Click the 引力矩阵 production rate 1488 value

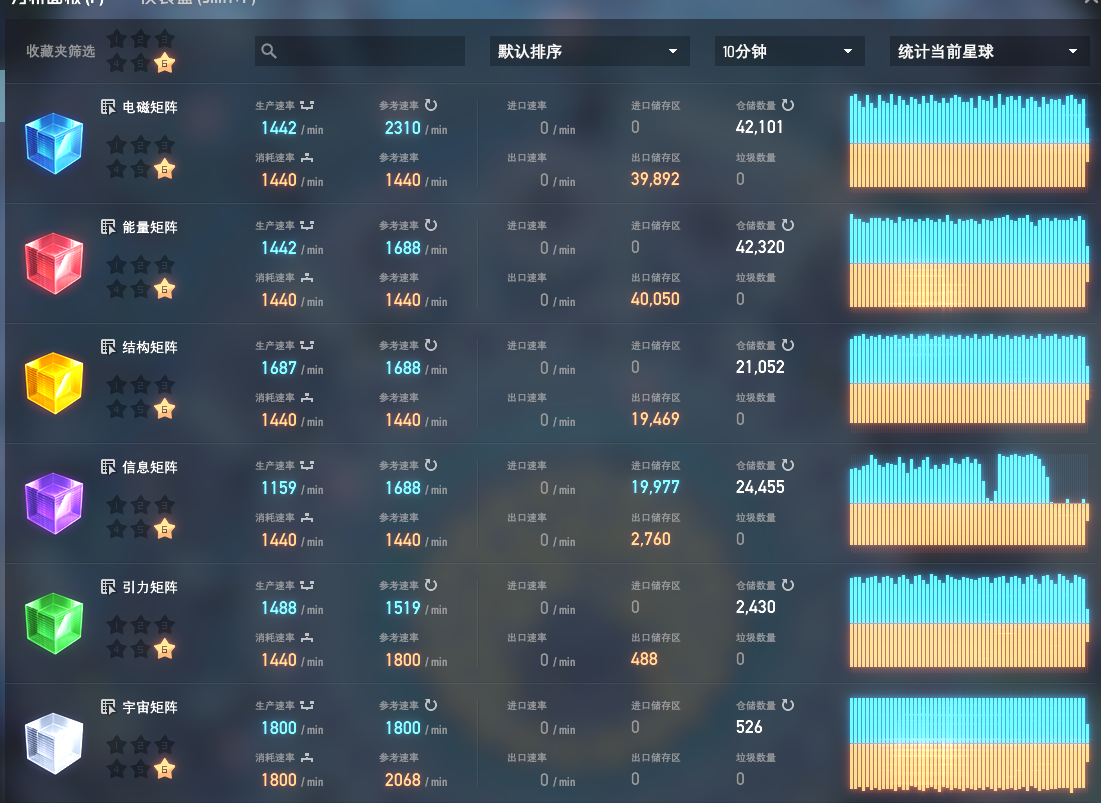279,608
